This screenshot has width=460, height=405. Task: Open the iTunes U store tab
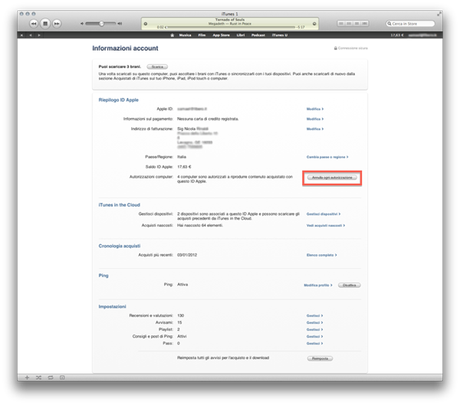[280, 35]
